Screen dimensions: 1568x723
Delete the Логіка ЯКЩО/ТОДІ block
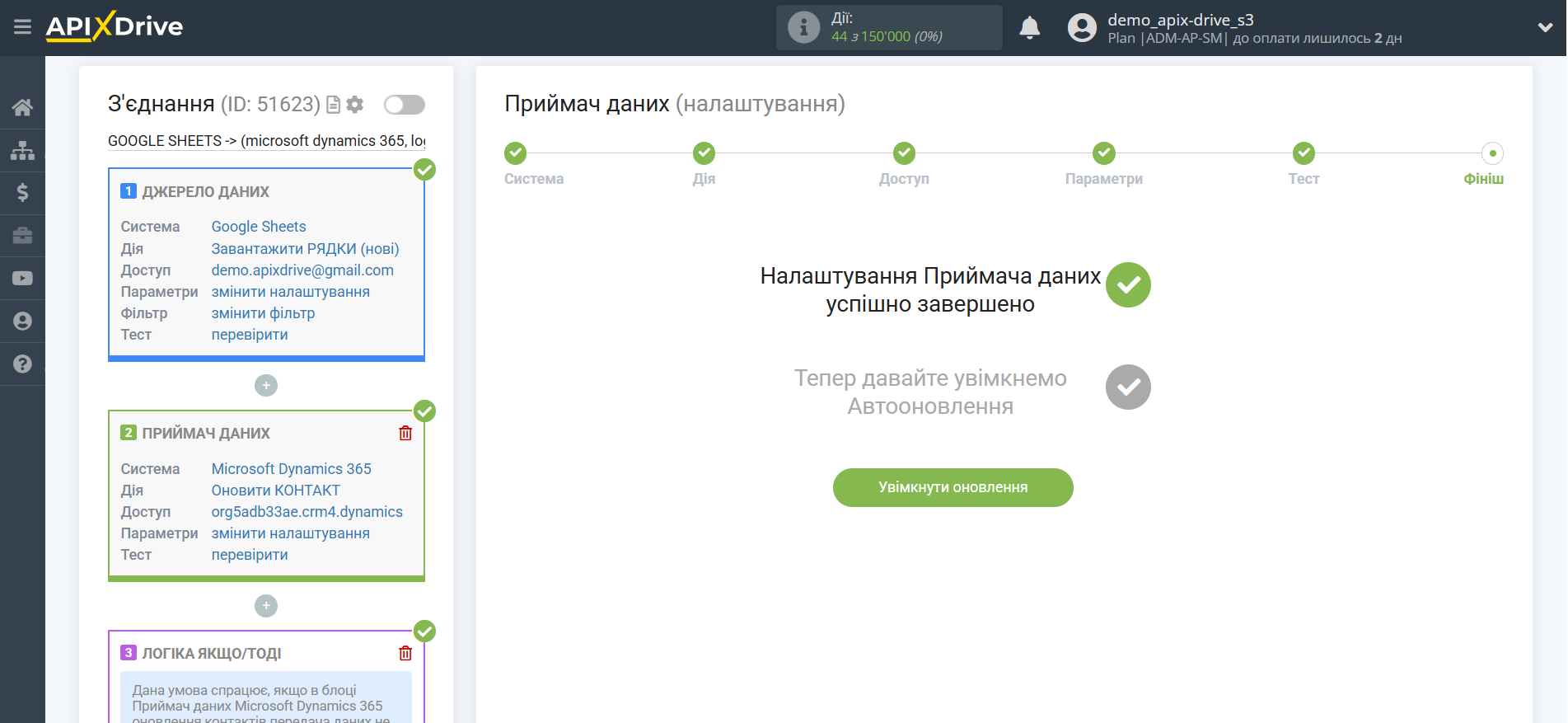405,653
